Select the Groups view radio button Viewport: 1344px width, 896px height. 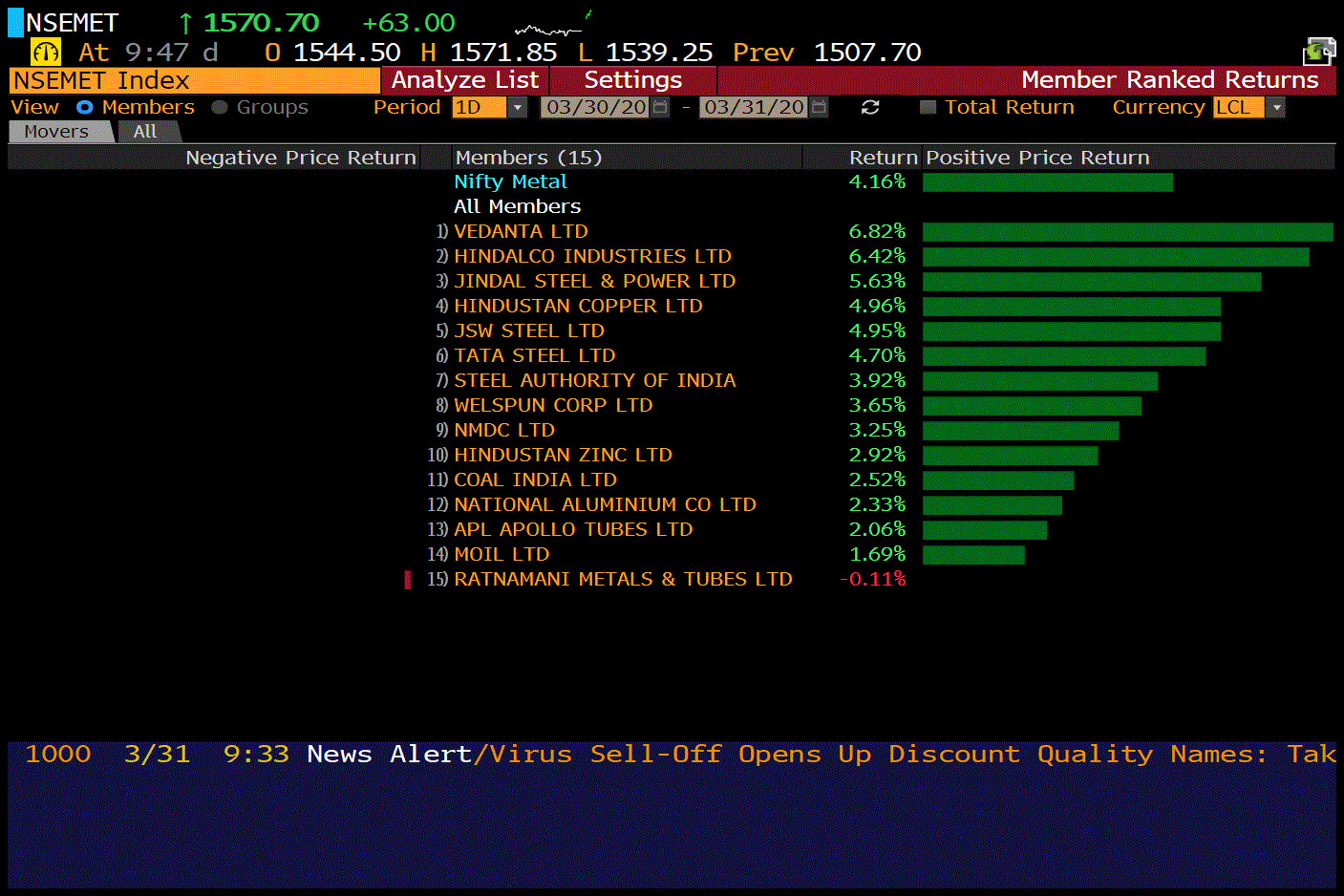220,107
